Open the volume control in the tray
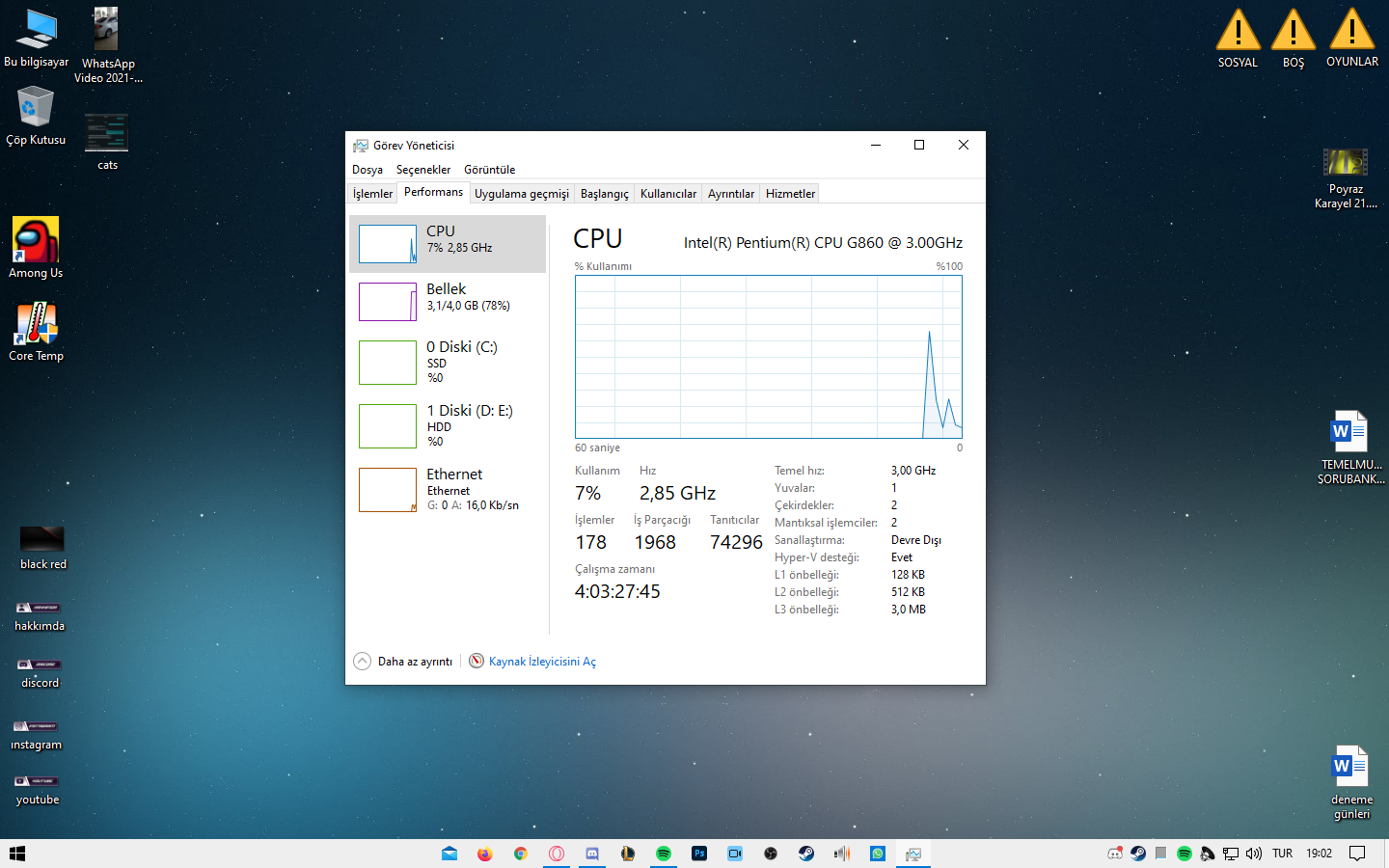 1254,854
